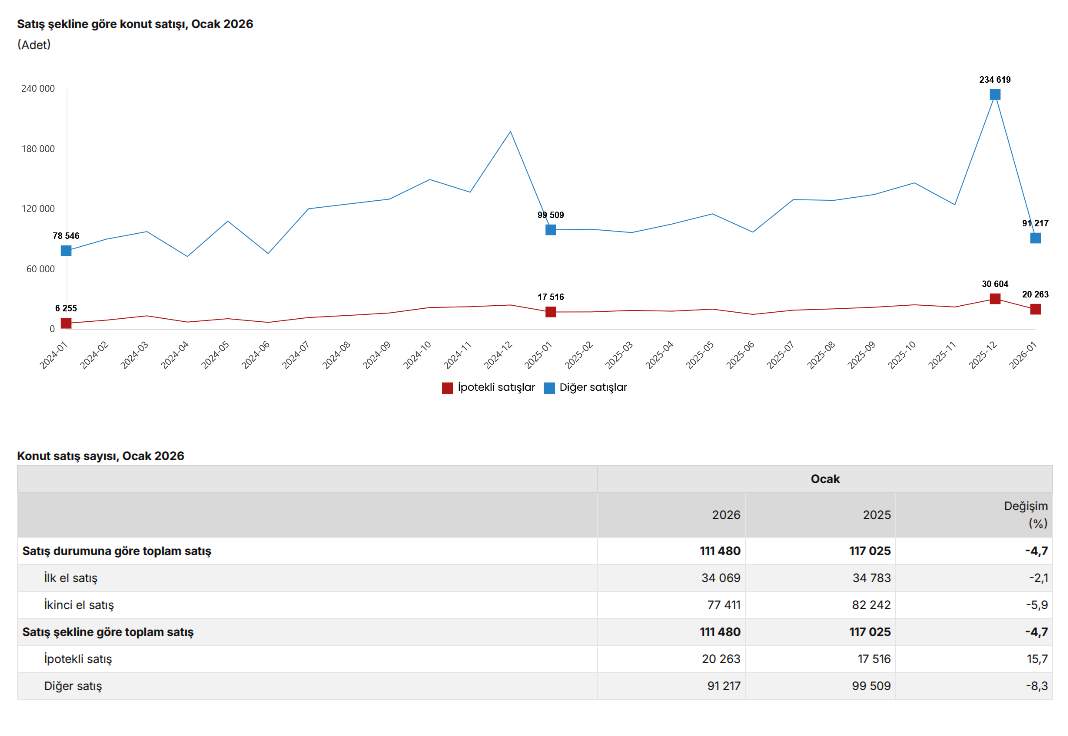Select the red 30 604 data marker
The height and width of the screenshot is (736, 1068).
995,299
